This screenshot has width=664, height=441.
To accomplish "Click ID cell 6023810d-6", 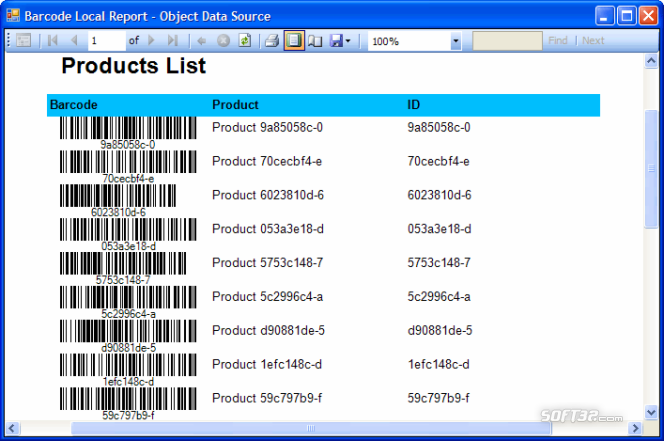I will (439, 195).
